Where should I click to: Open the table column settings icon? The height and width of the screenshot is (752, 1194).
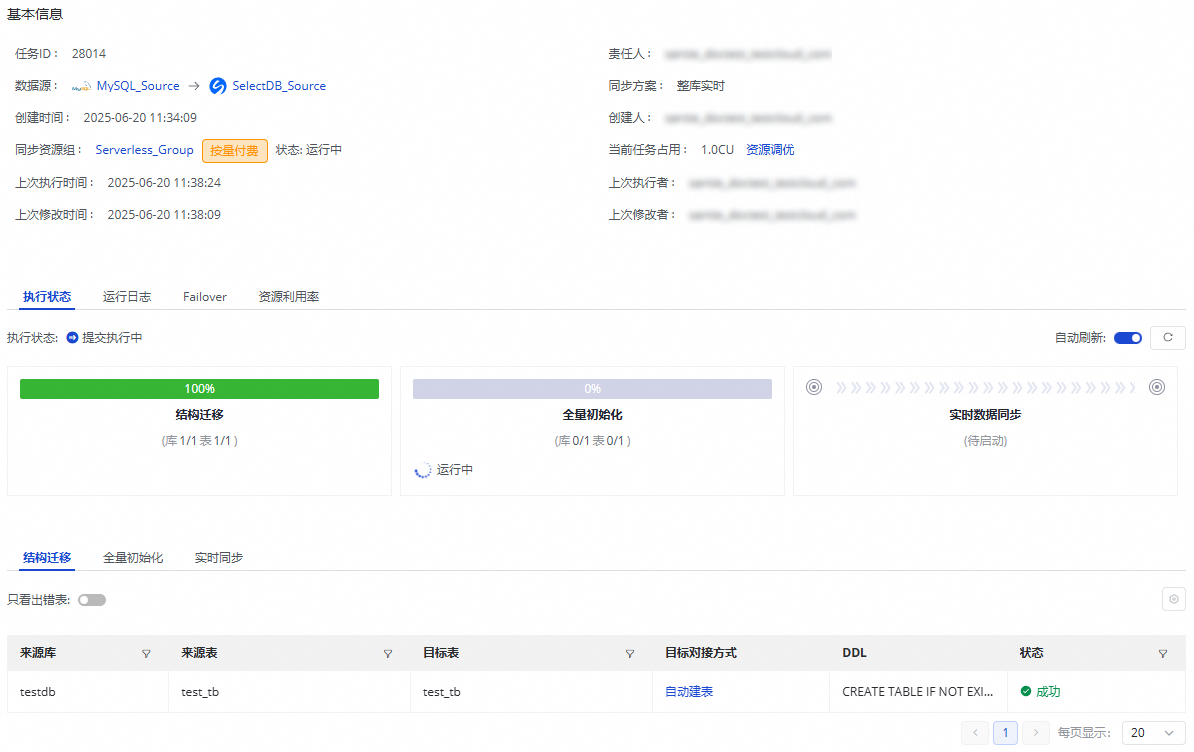pos(1173,599)
